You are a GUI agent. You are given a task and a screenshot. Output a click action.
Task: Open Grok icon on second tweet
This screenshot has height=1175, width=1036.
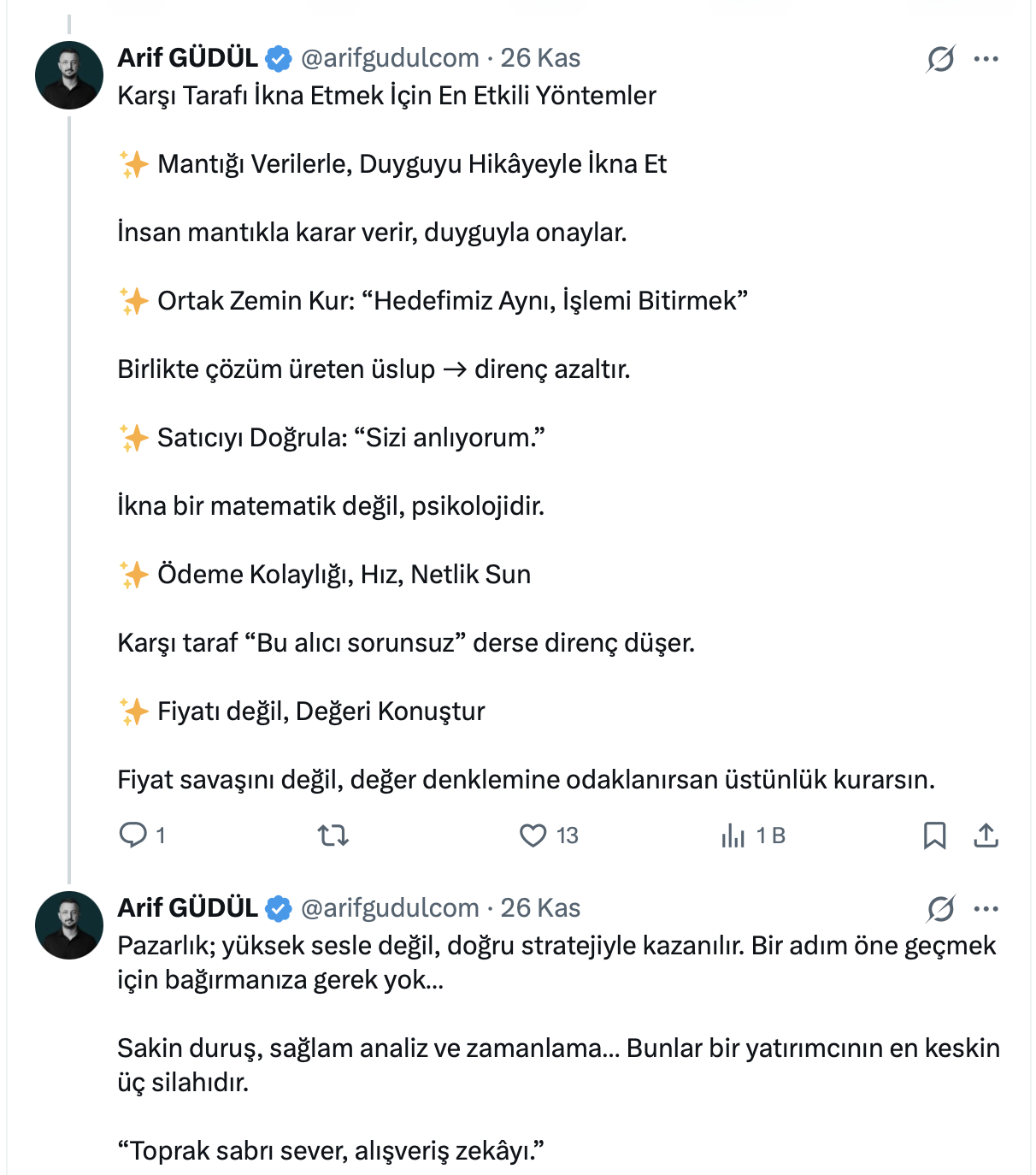(x=940, y=909)
